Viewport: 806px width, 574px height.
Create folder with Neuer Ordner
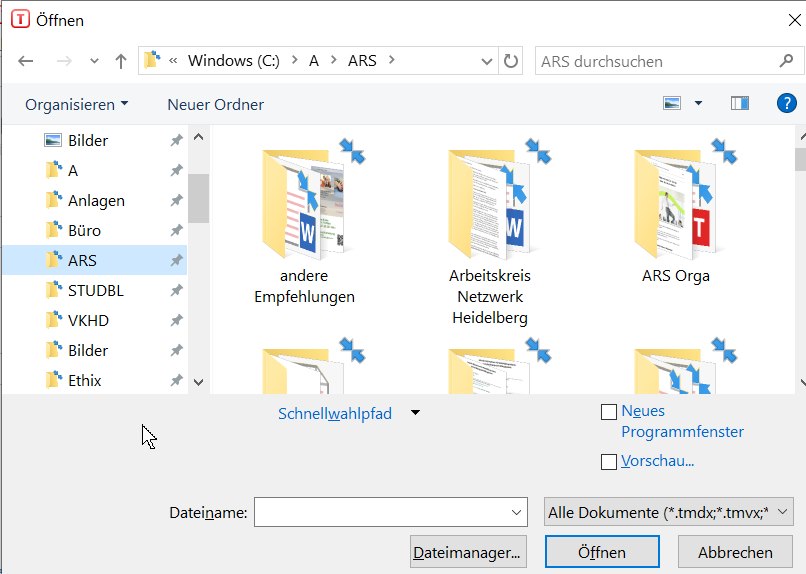215,104
